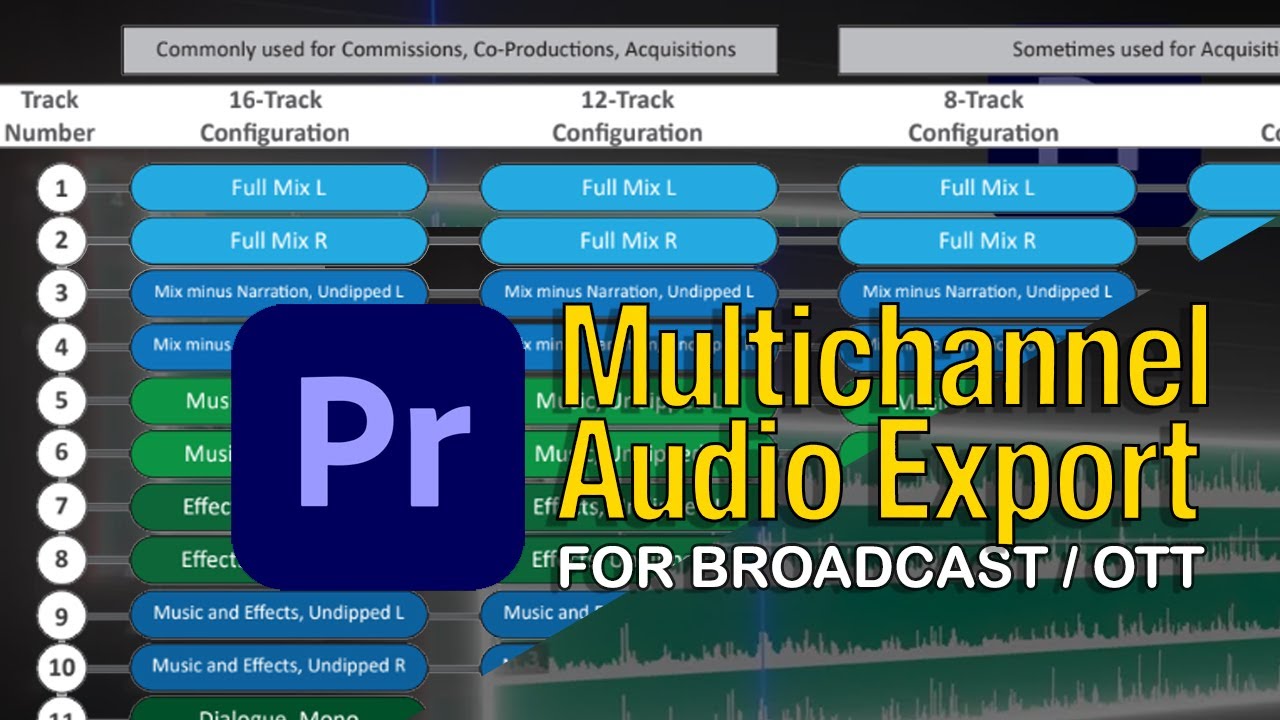Click 'Music and Effects, Undipped R' pill

279,666
